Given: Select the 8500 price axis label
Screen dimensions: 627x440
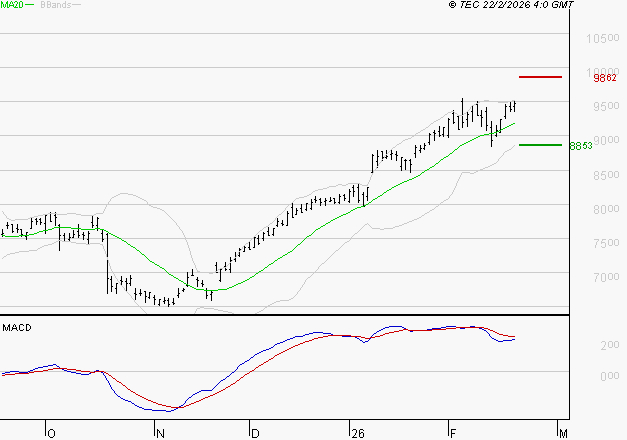Looking at the screenshot, I should 606,175.
